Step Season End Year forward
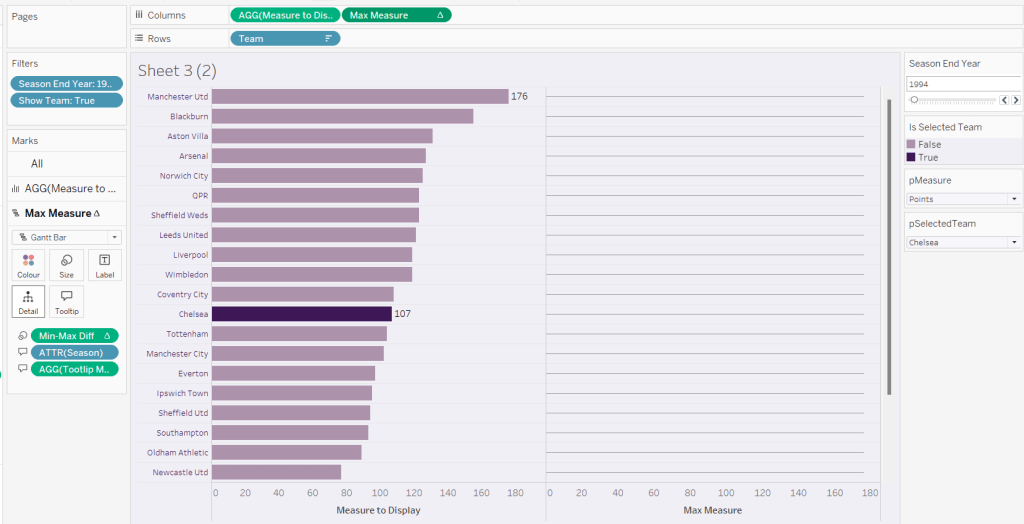Image resolution: width=1024 pixels, height=524 pixels. [1015, 100]
